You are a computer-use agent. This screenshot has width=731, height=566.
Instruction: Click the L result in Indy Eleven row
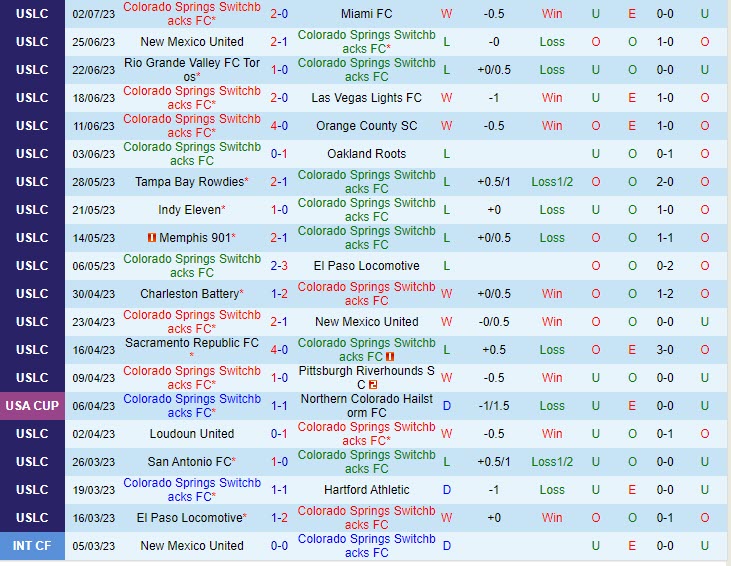pyautogui.click(x=447, y=210)
